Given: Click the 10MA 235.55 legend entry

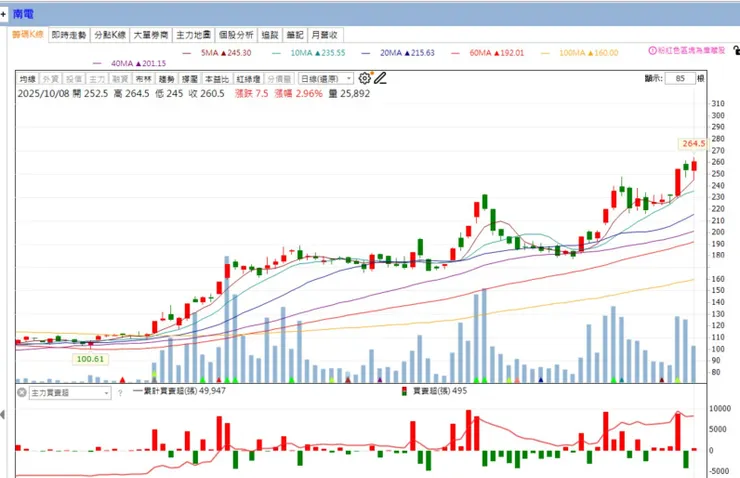Looking at the screenshot, I should [309, 53].
